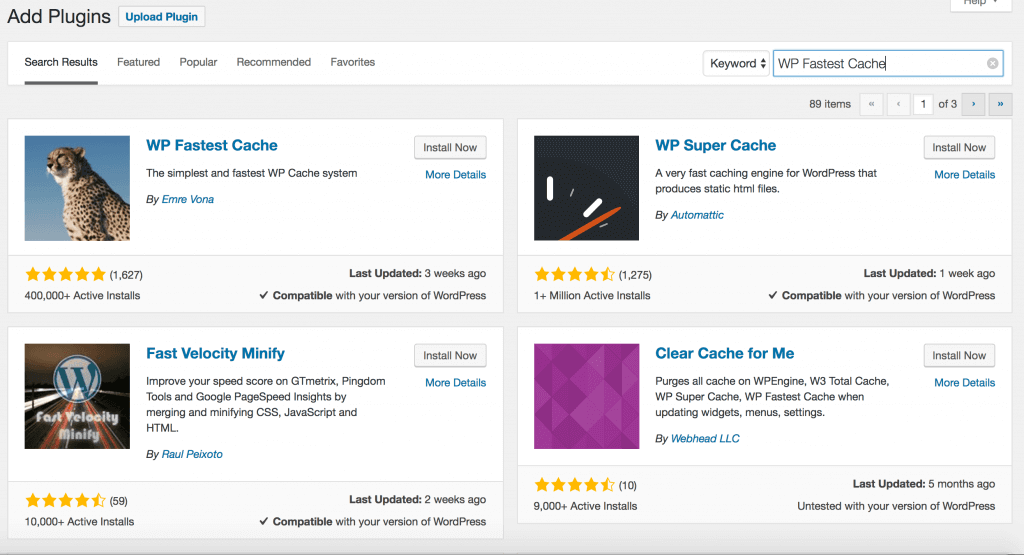Screen dimensions: 1024x555
Task: Visit author Automattic's link
Action: pos(697,215)
